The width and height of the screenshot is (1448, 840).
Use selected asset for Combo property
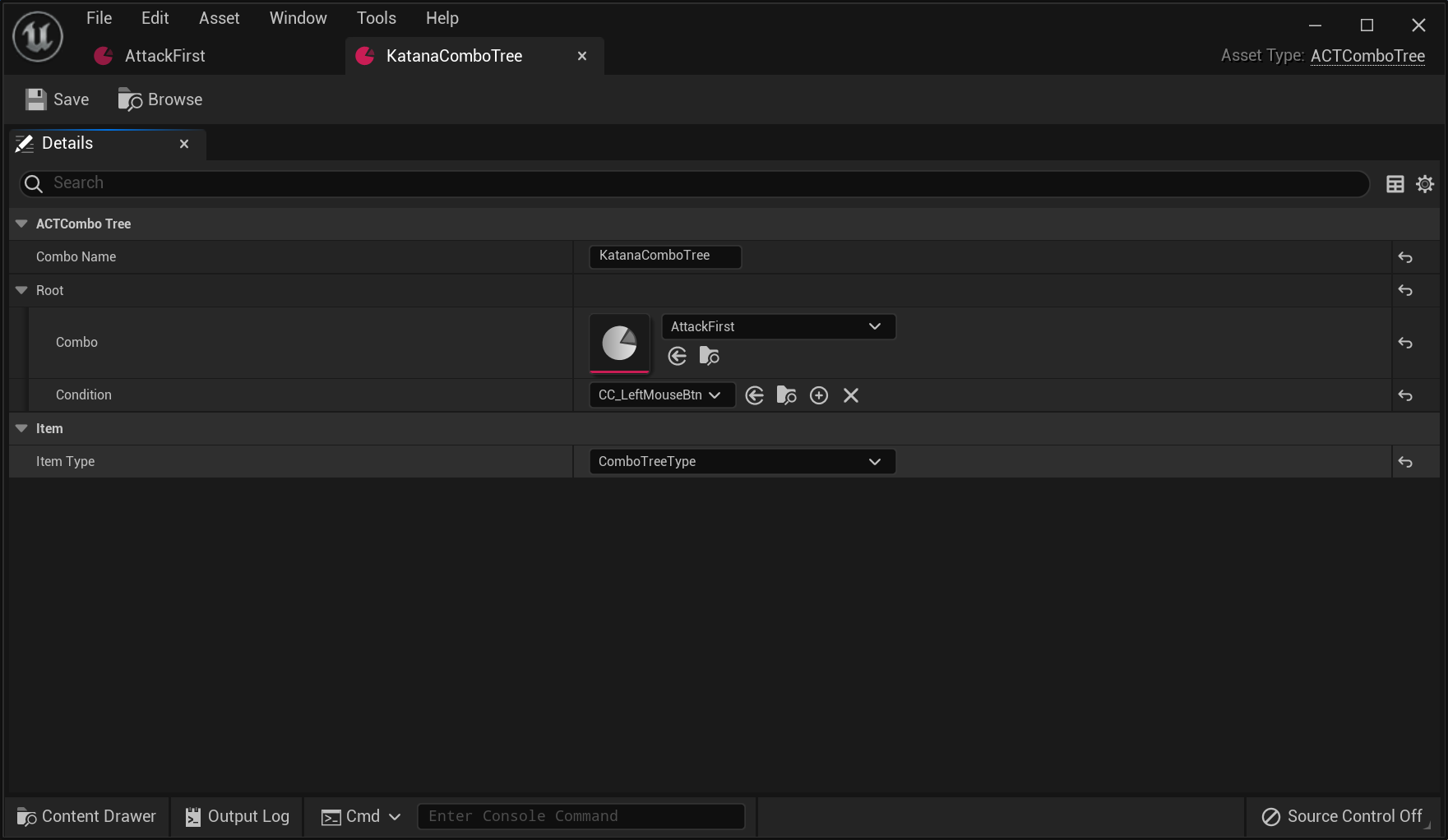[678, 356]
